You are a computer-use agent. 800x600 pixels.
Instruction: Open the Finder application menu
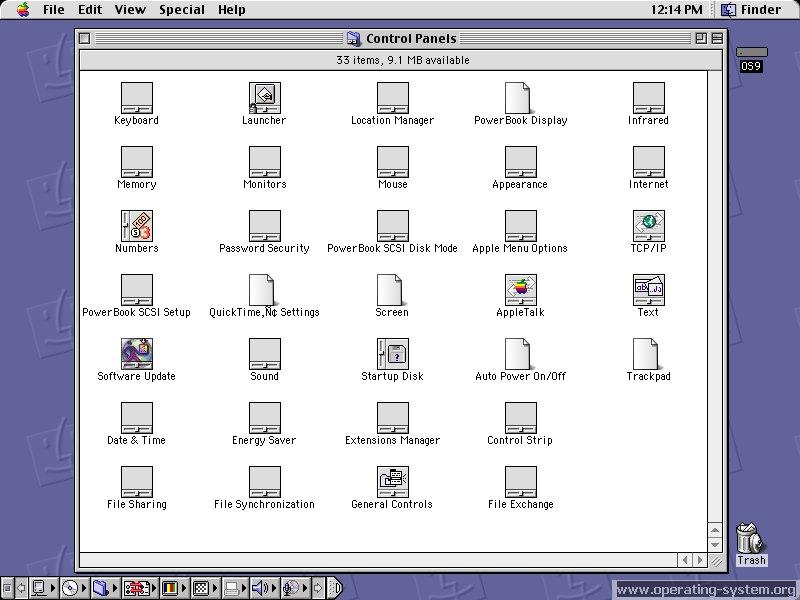click(751, 9)
